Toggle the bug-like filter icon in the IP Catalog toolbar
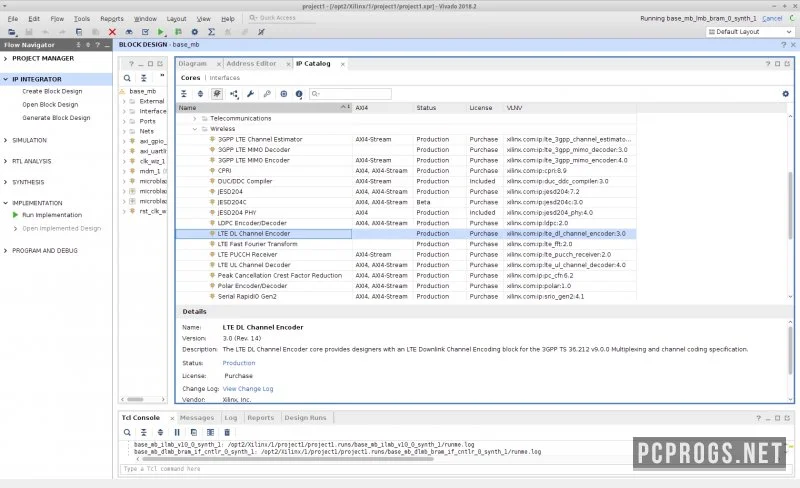The width and height of the screenshot is (800, 488). [217, 94]
